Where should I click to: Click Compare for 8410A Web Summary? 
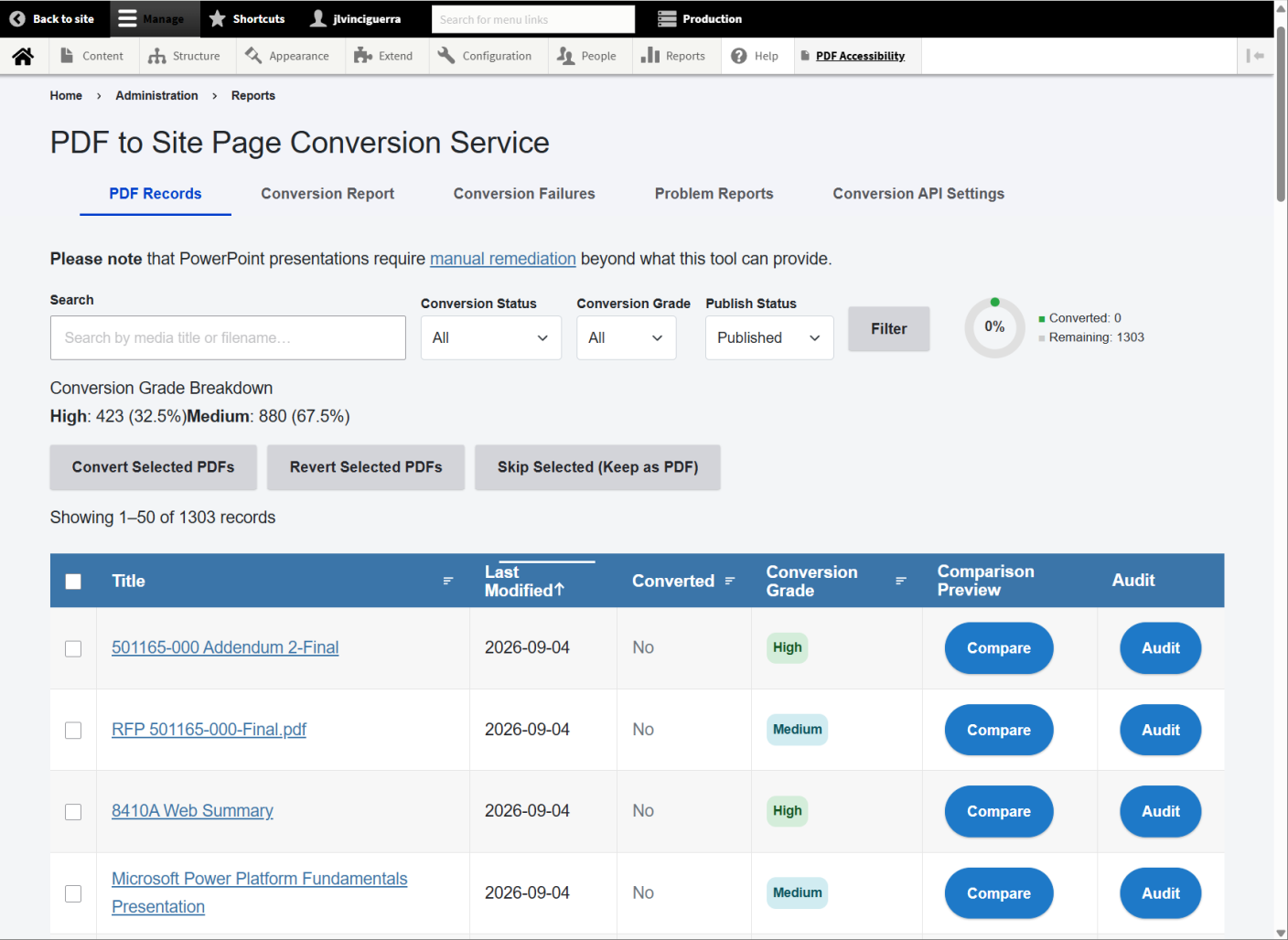click(x=999, y=811)
